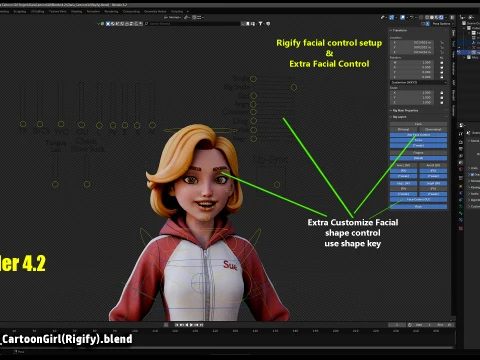This screenshot has width=480, height=360.
Task: Toggle the Face (Primary) rig layer
Action: [x=403, y=129]
